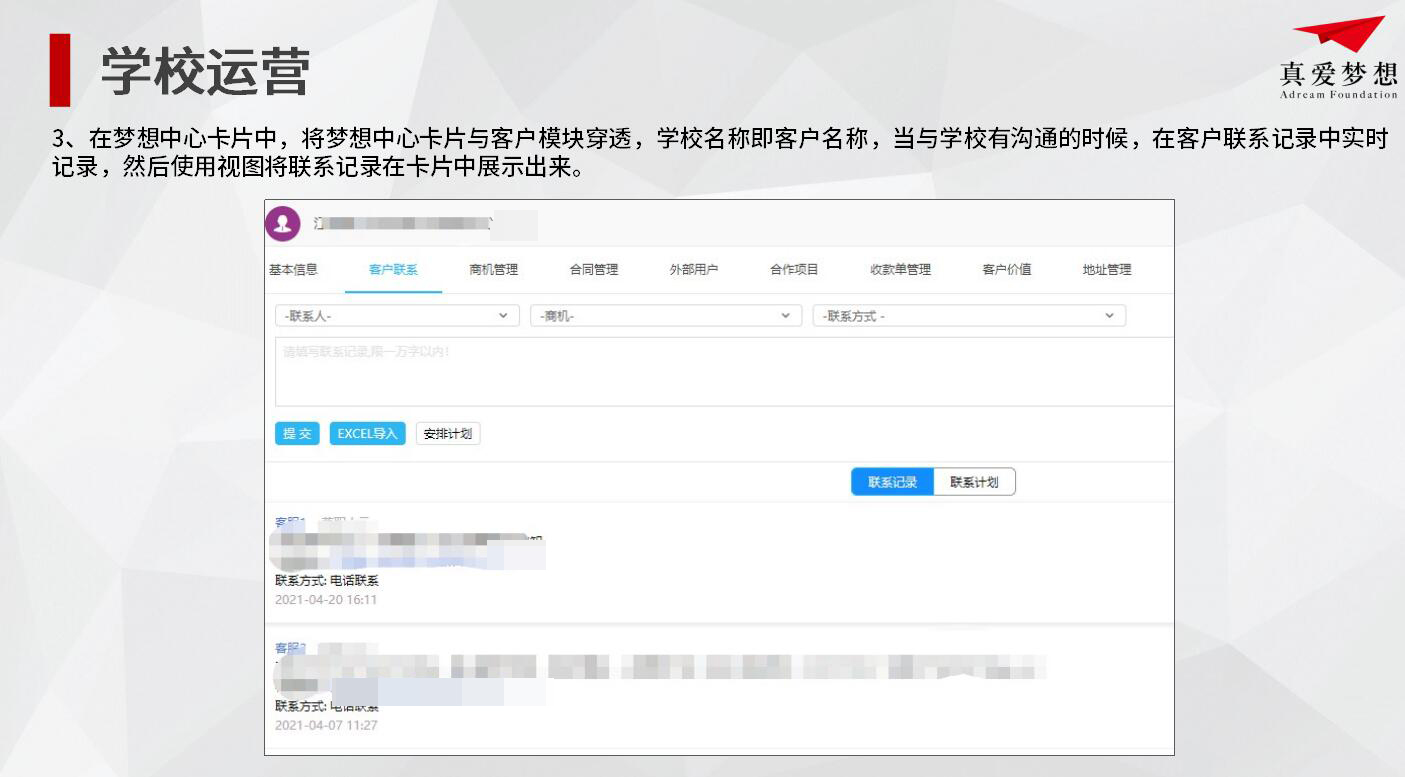Image resolution: width=1405 pixels, height=777 pixels.
Task: Open the -联系方式- dropdown
Action: click(969, 316)
